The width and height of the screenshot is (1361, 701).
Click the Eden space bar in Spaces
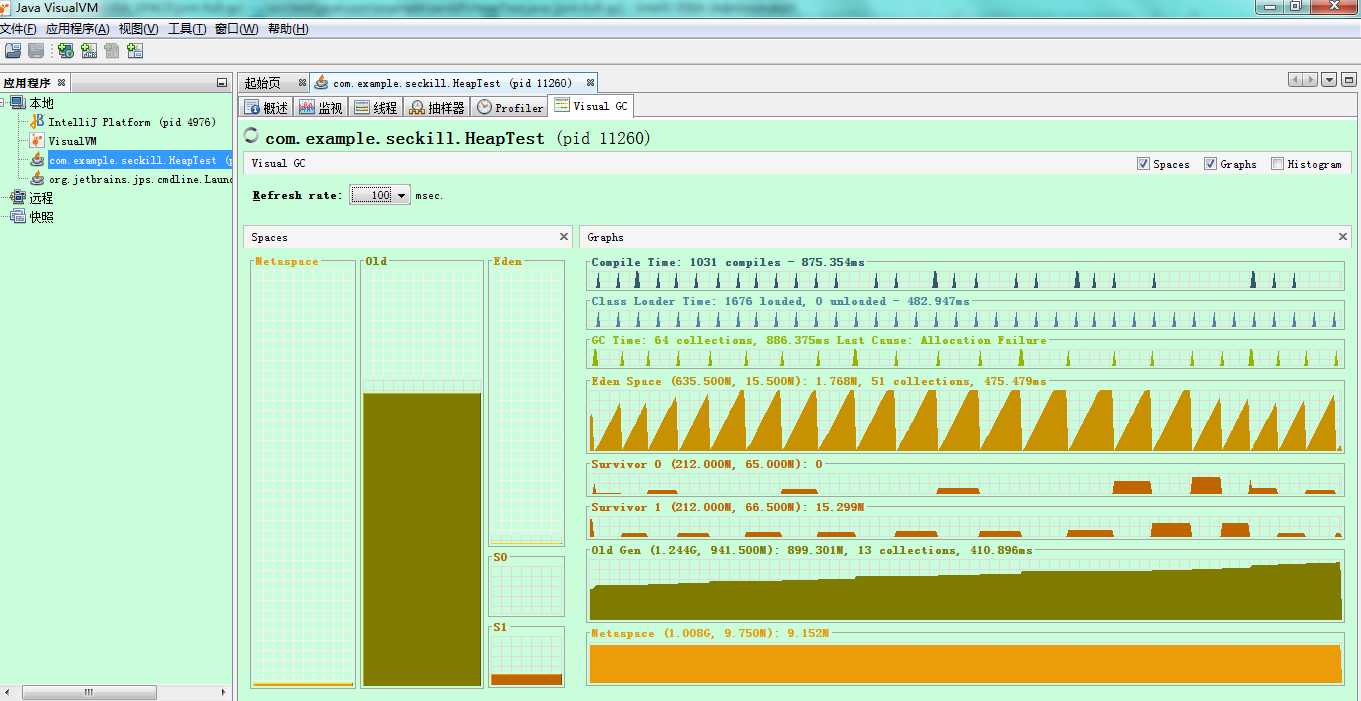[527, 405]
